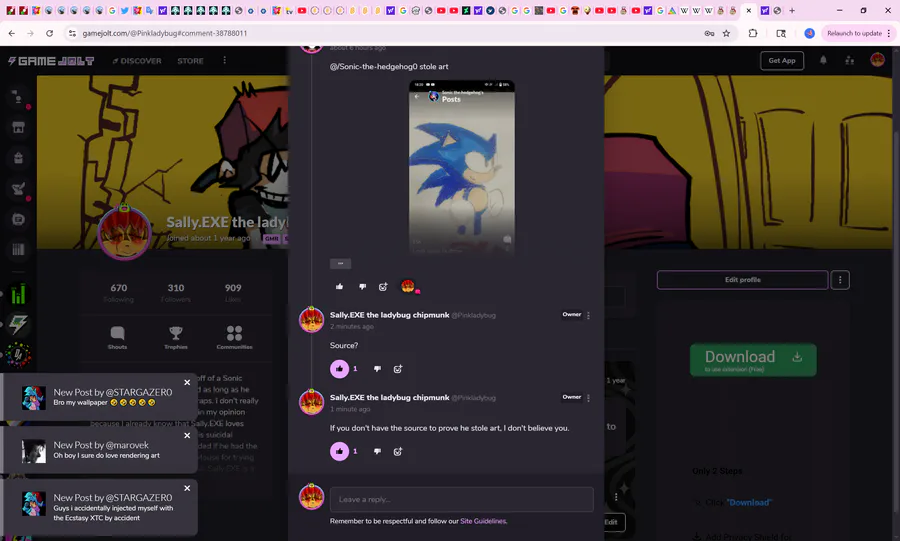Open the notifications bell
Screen dimensions: 900x541
(823, 60)
